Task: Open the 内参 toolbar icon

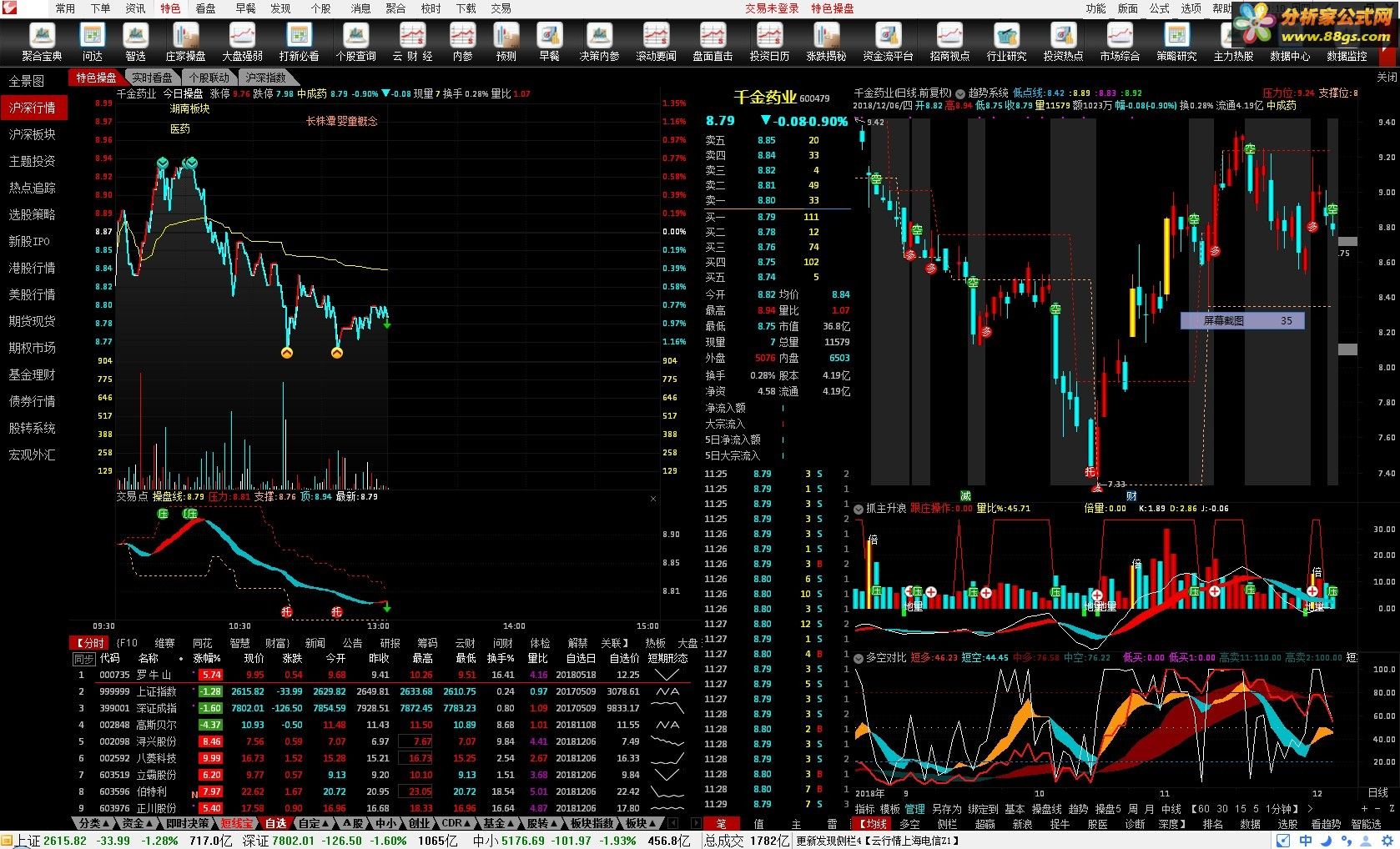Action: pos(462,42)
